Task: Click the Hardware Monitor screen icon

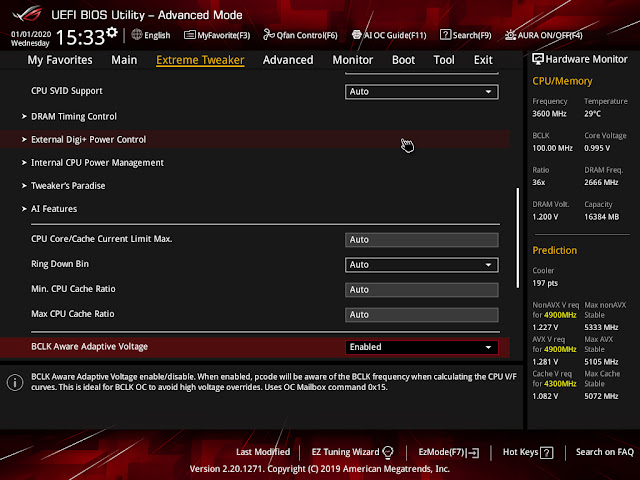Action: [x=538, y=59]
